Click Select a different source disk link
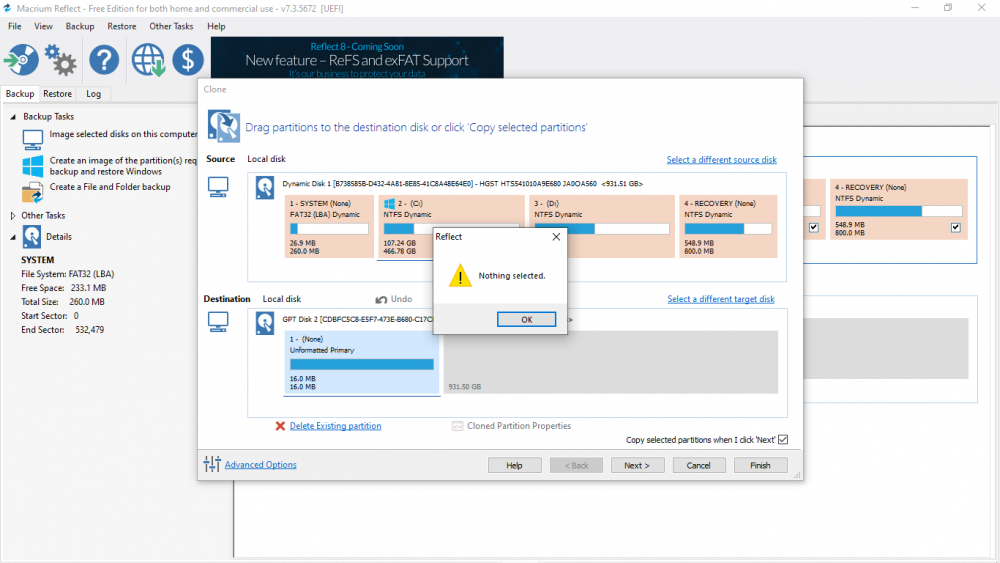1000x563 pixels. (x=721, y=159)
